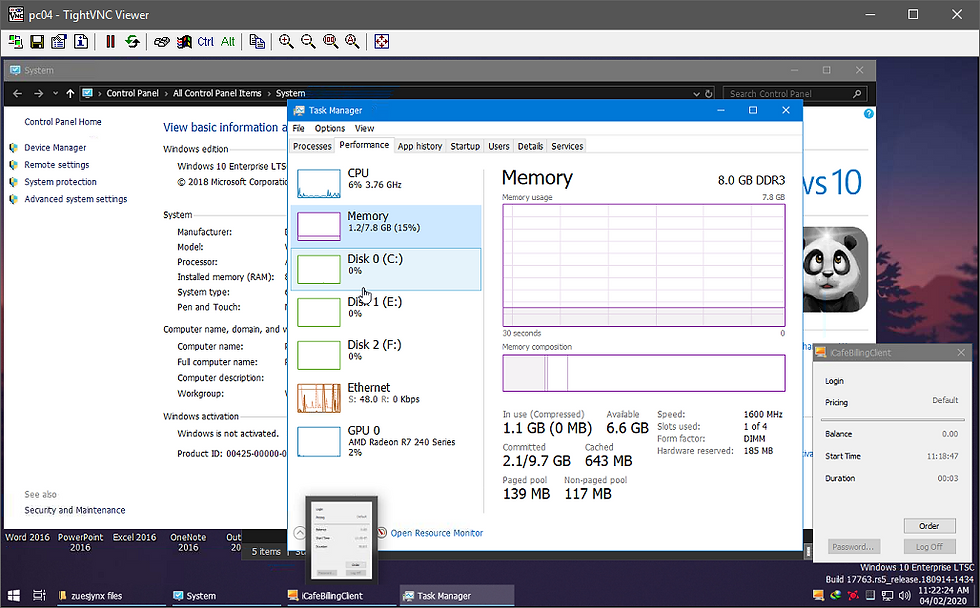This screenshot has width=980, height=608.
Task: Click the Open Resource Monitor link
Action: (437, 533)
